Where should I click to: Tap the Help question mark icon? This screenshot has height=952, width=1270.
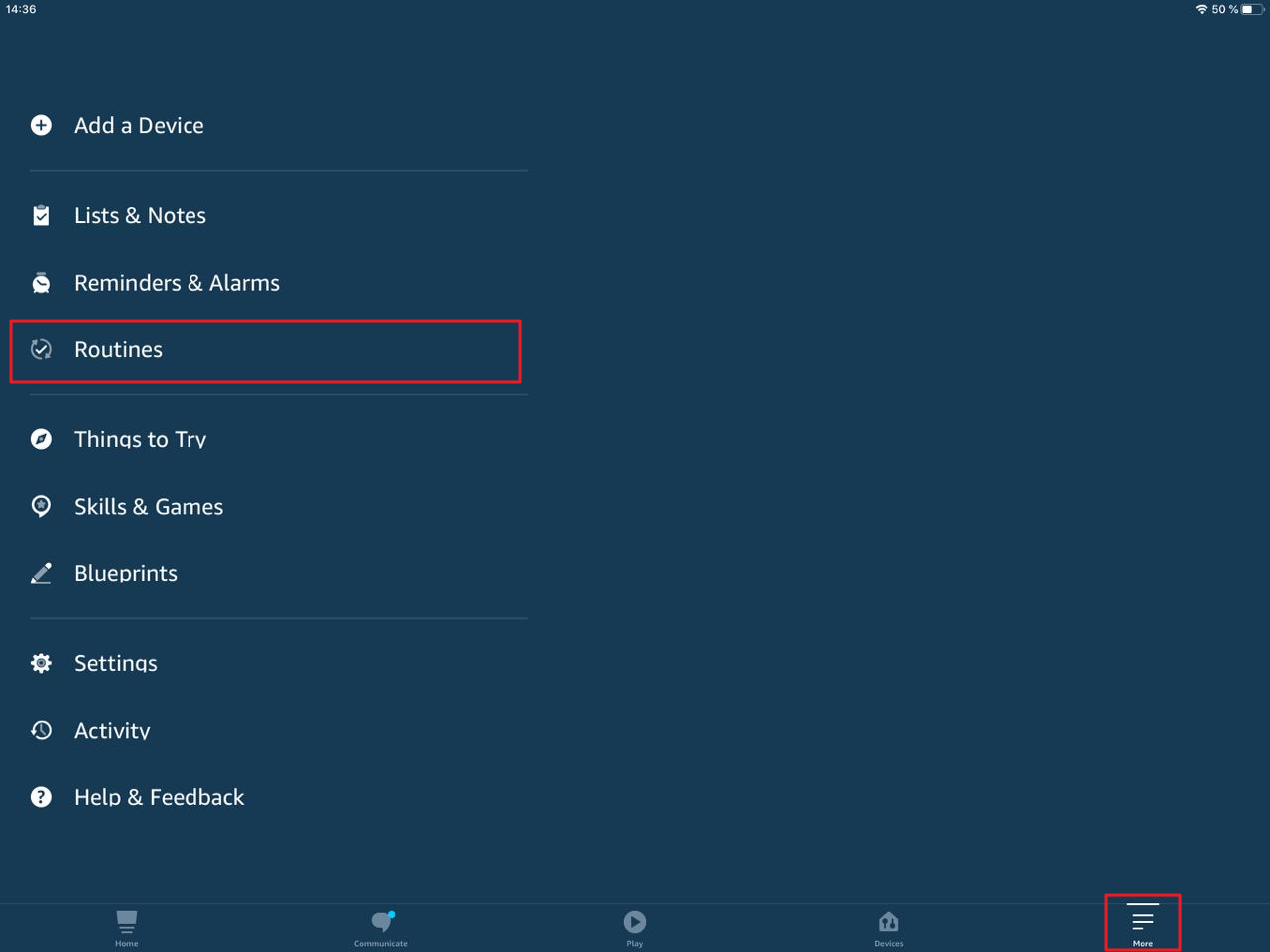tap(41, 797)
